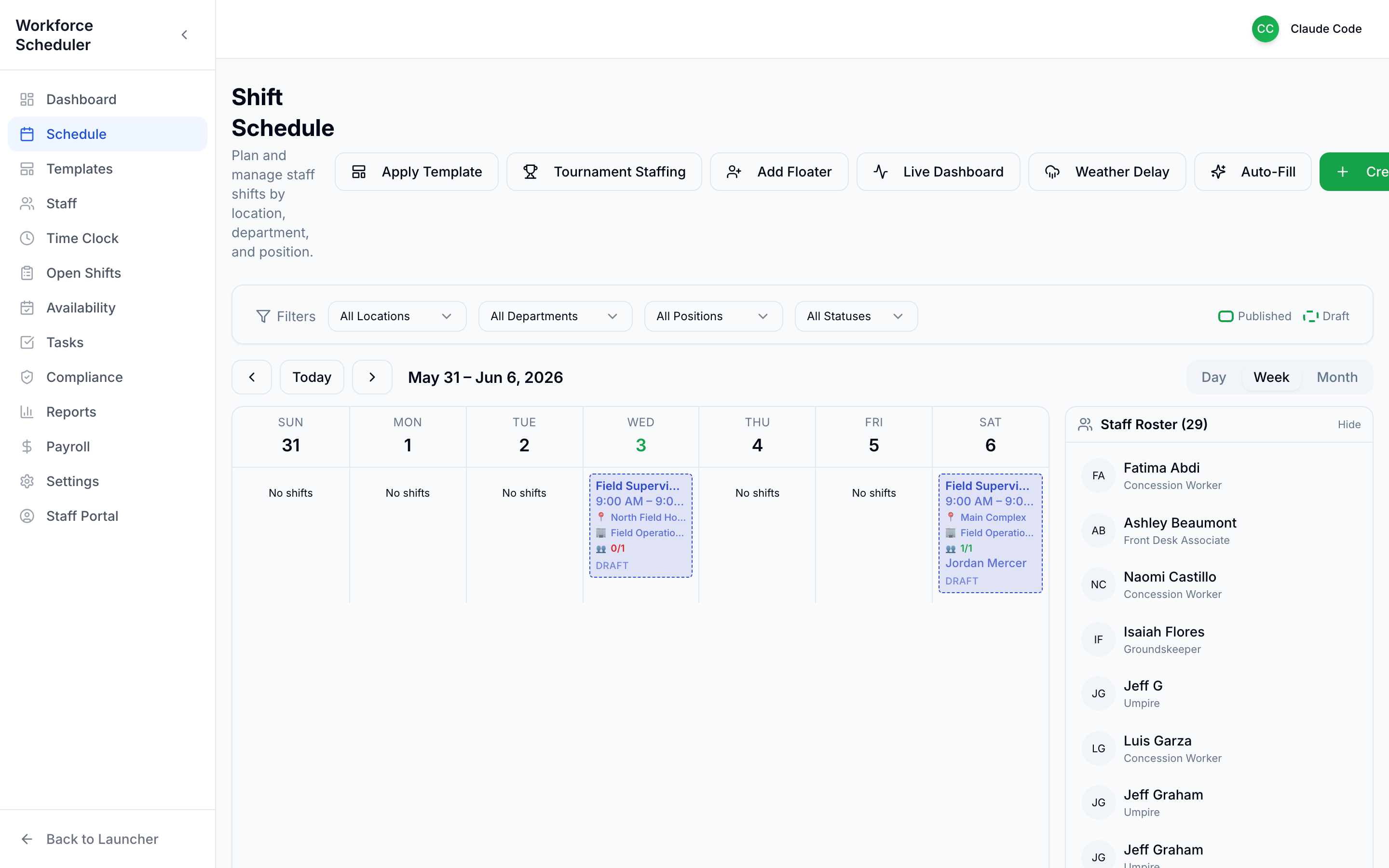Viewport: 1389px width, 868px height.
Task: Switch to Month view
Action: pos(1337,377)
